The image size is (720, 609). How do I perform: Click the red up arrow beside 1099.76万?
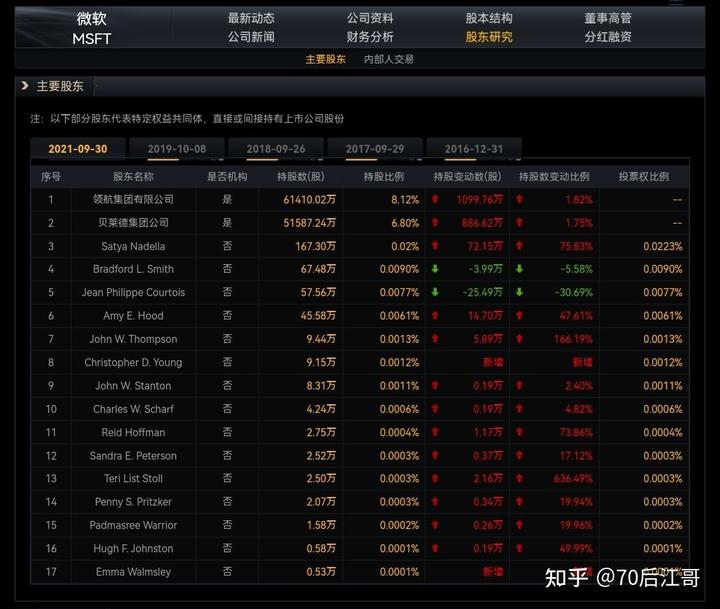[x=435, y=199]
